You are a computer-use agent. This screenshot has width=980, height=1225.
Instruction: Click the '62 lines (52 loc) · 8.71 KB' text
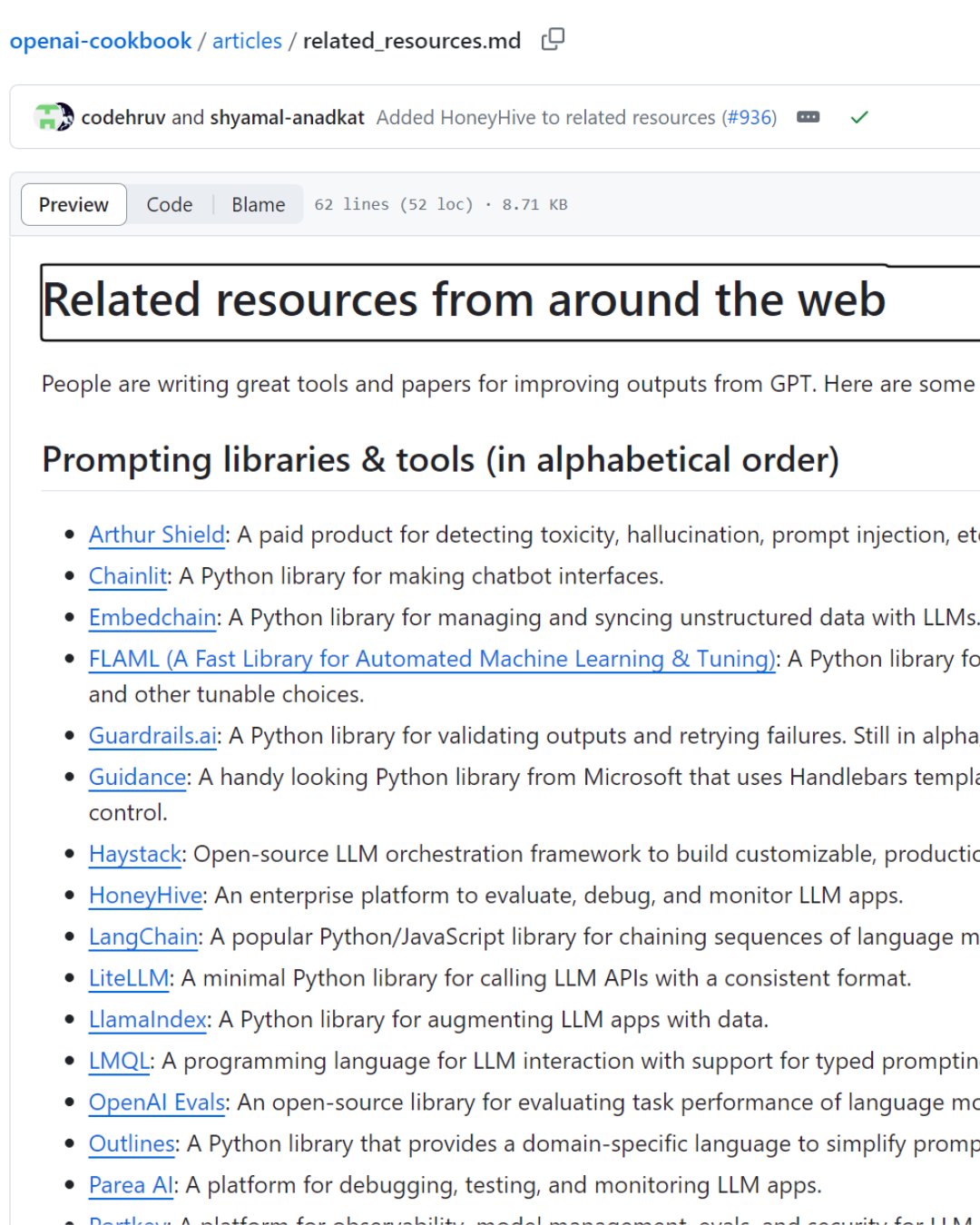pyautogui.click(x=441, y=204)
